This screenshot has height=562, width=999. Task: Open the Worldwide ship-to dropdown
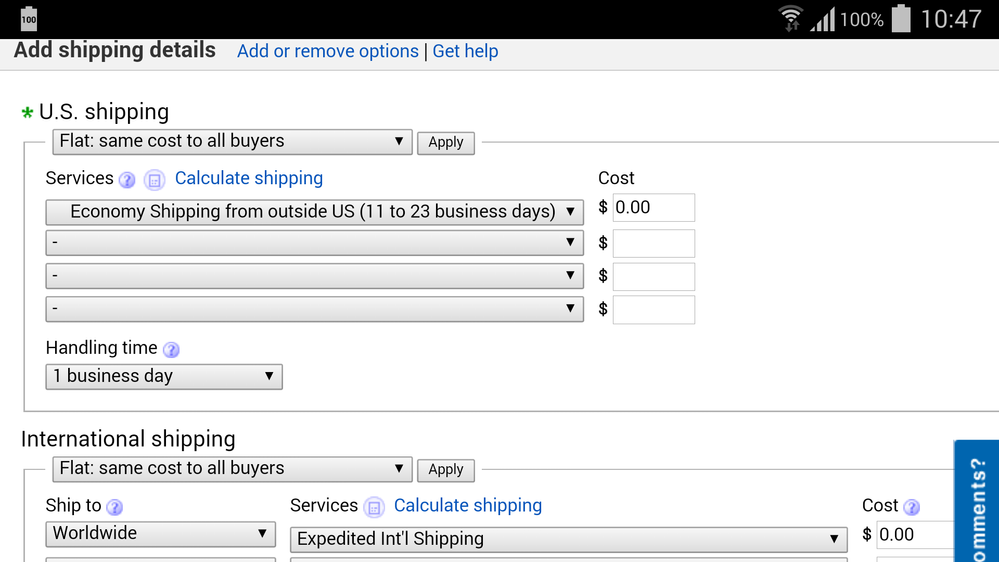[x=160, y=534]
